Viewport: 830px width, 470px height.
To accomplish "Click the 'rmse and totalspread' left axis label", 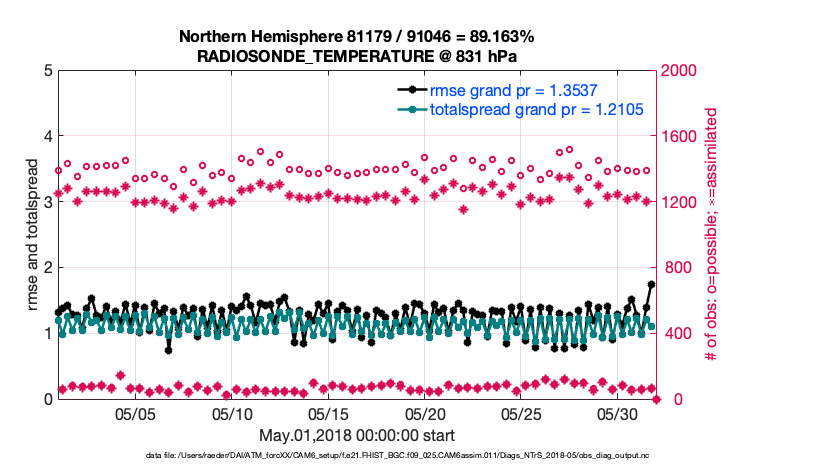I will 35,235.
